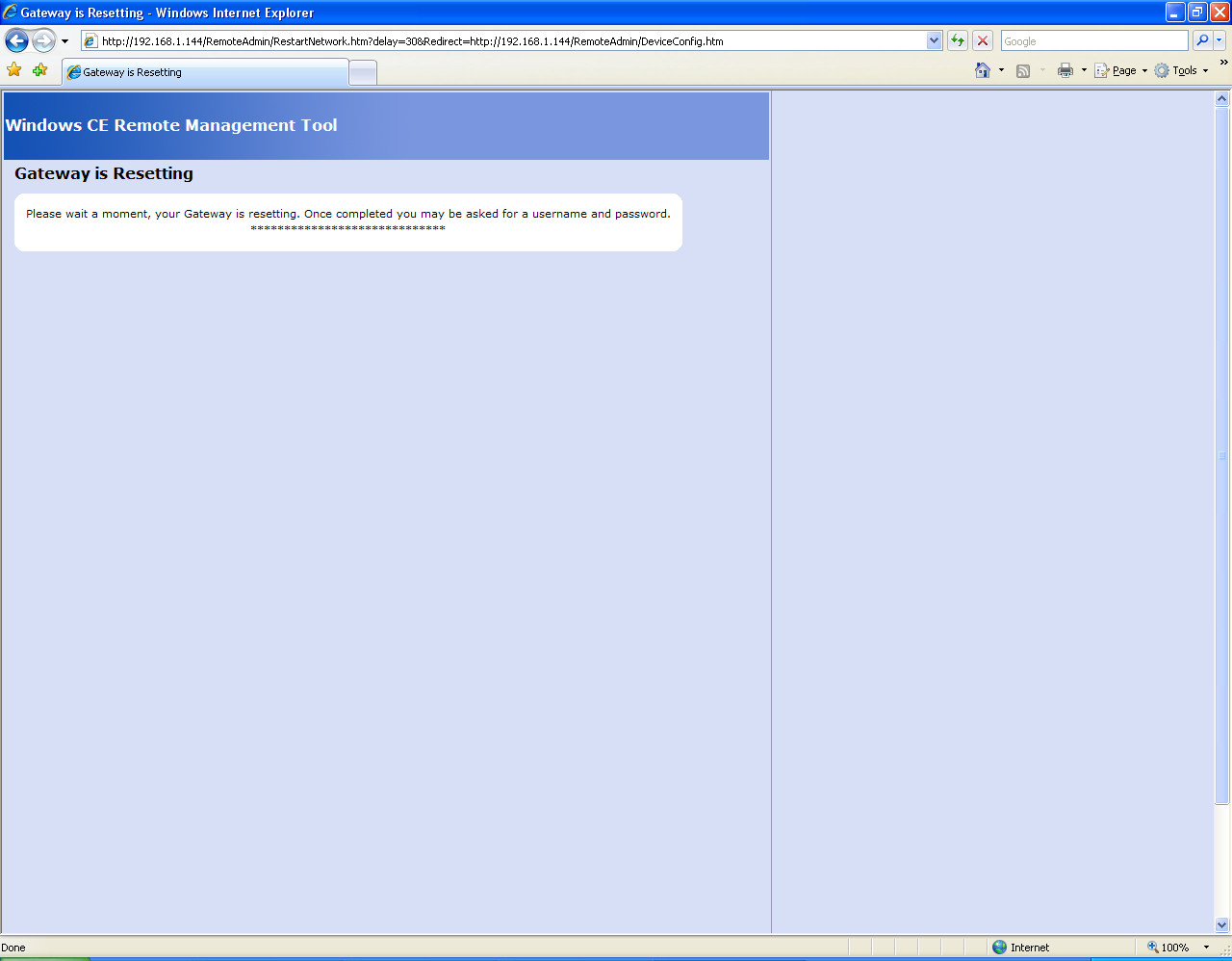Expand the address bar history dropdown
The image size is (1232, 961).
tap(934, 40)
